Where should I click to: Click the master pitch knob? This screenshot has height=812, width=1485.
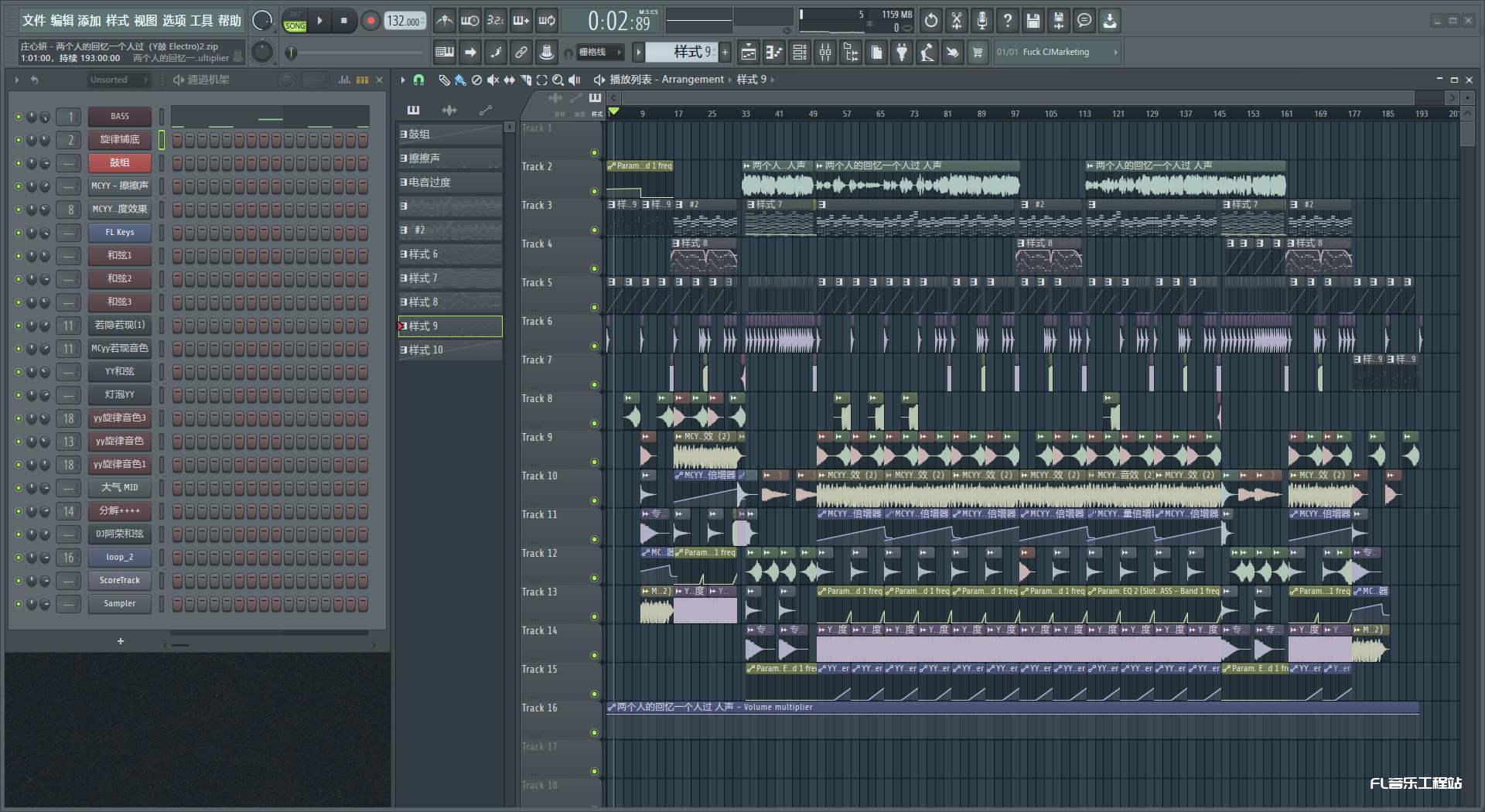(x=262, y=52)
